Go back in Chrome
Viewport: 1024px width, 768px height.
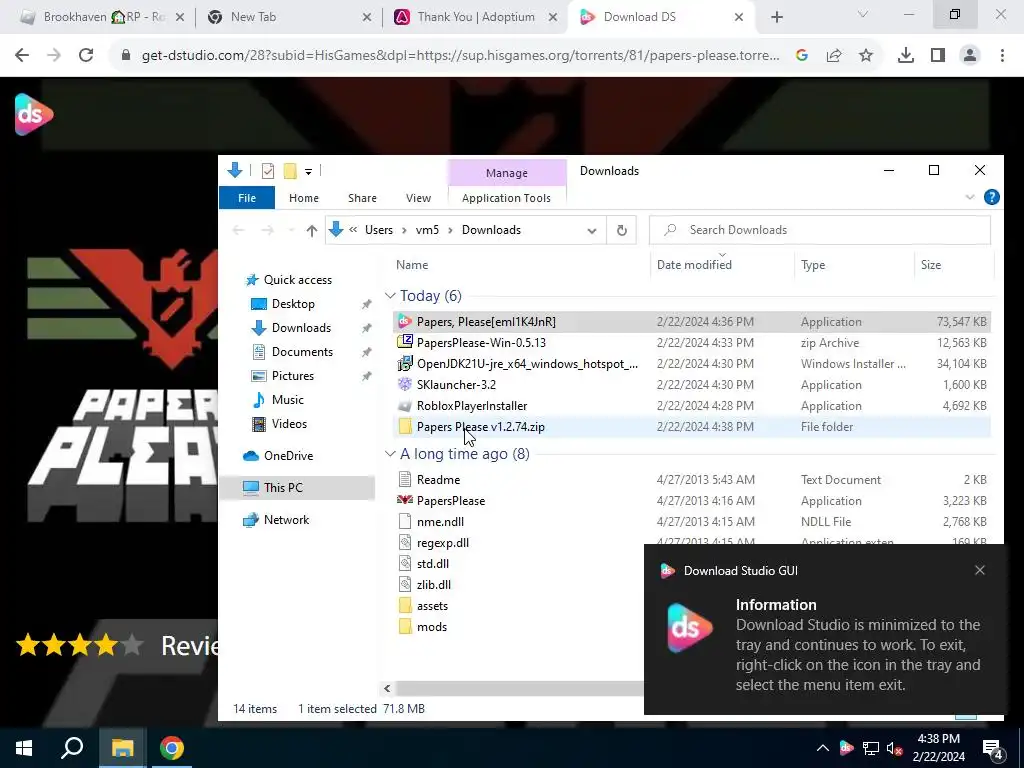(x=22, y=56)
